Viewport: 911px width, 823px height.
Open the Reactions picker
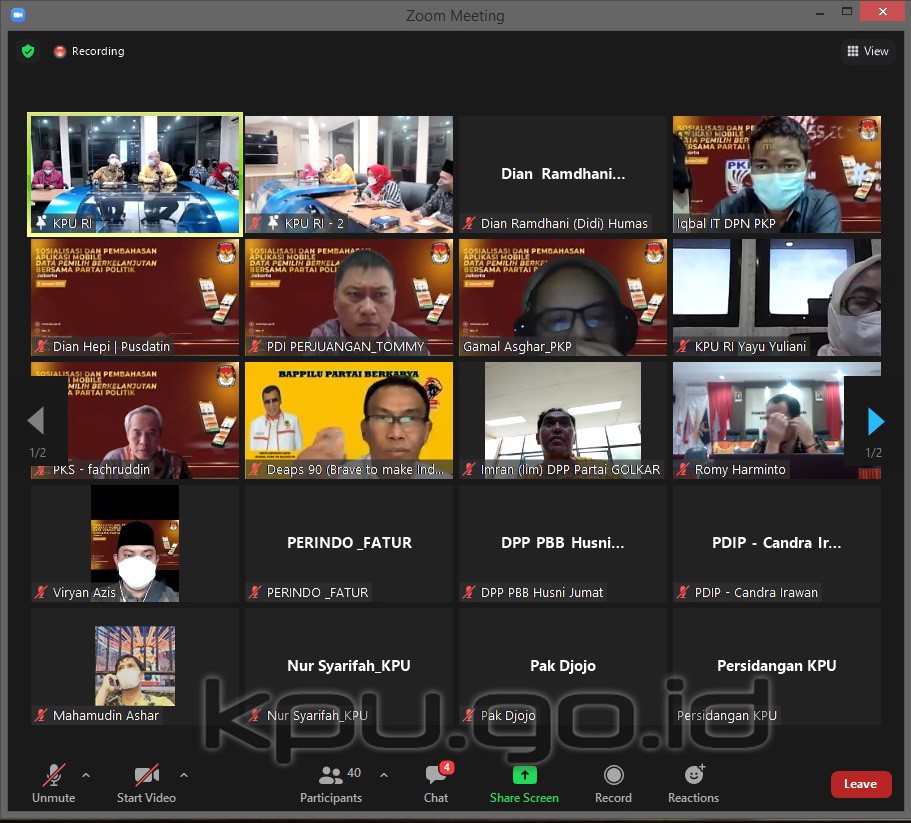coord(693,776)
